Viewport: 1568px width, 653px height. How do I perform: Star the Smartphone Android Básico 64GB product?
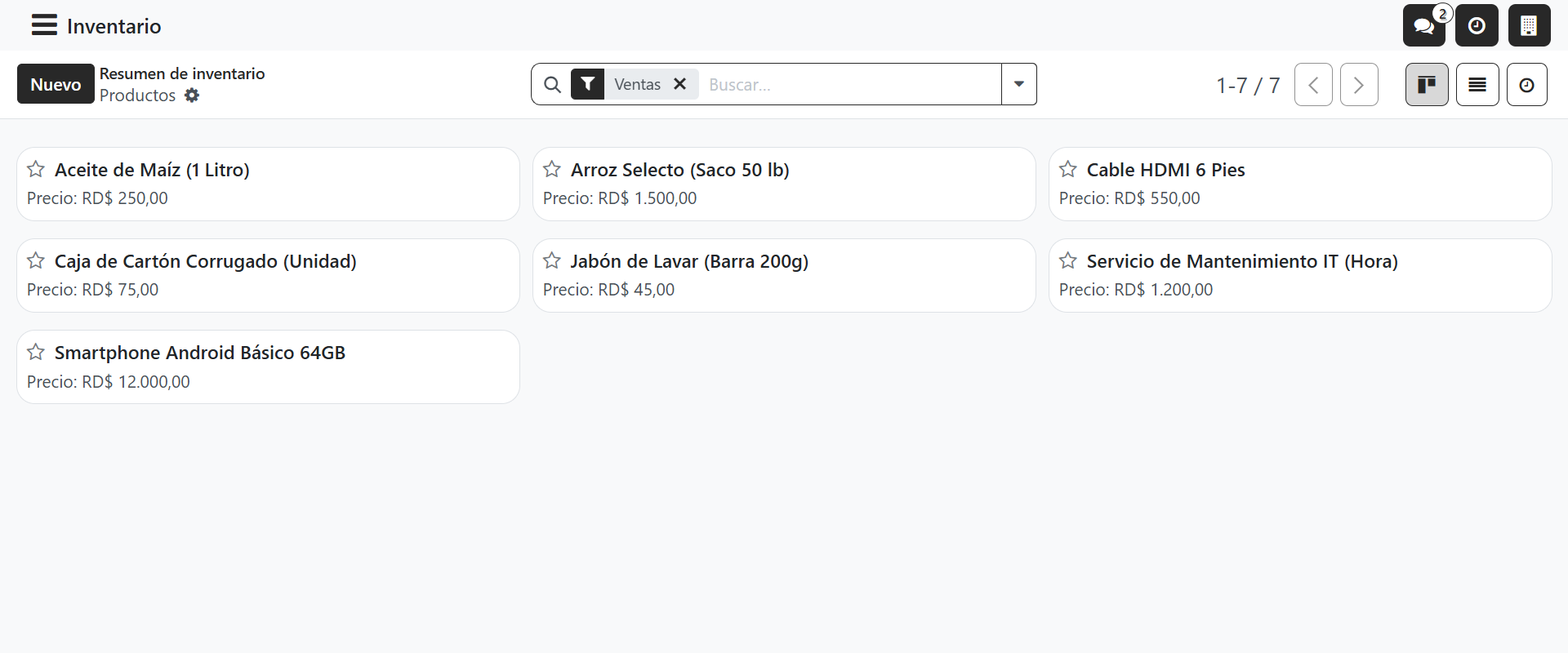[x=36, y=352]
